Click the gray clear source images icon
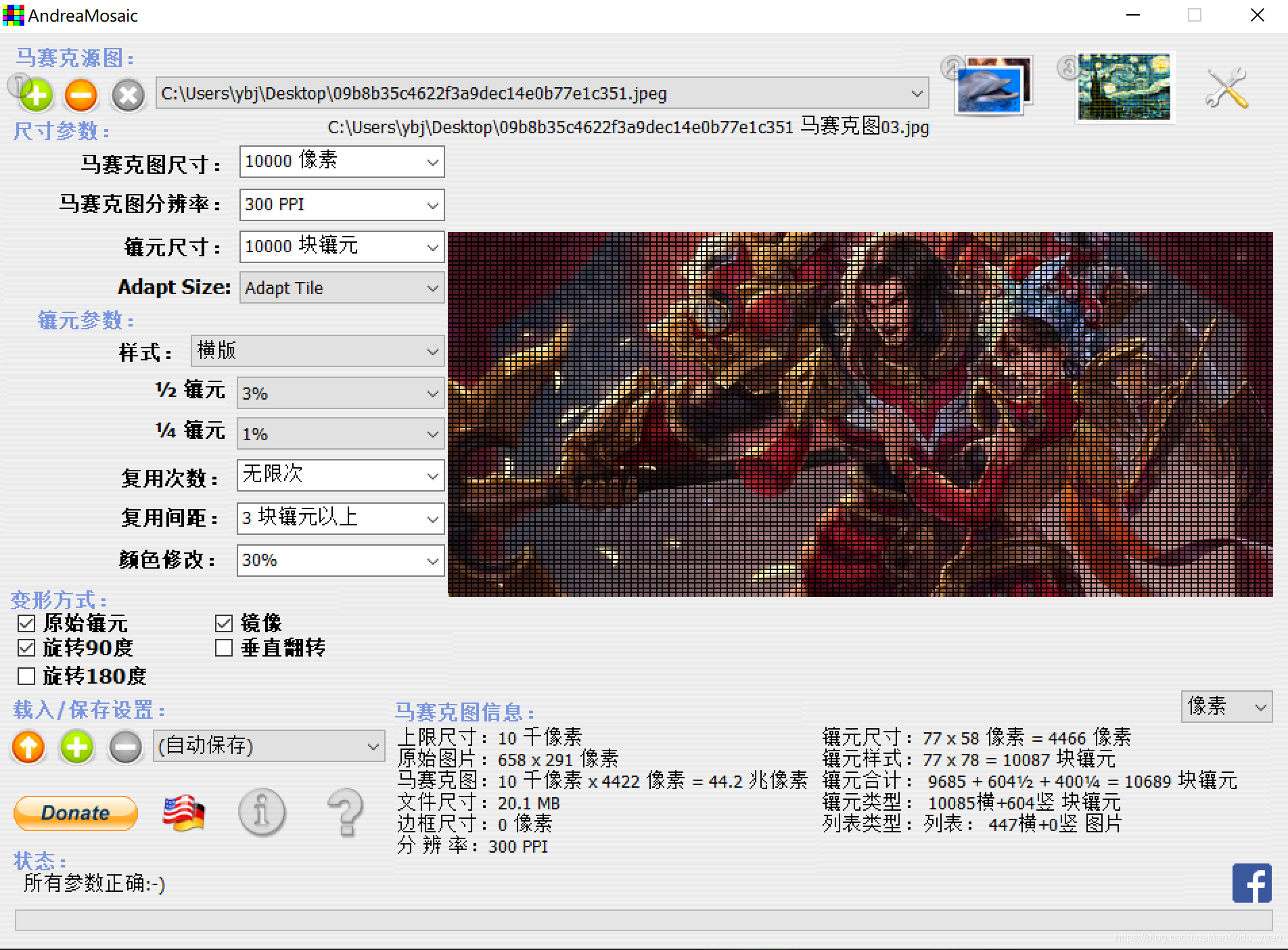This screenshot has width=1288, height=950. [128, 95]
